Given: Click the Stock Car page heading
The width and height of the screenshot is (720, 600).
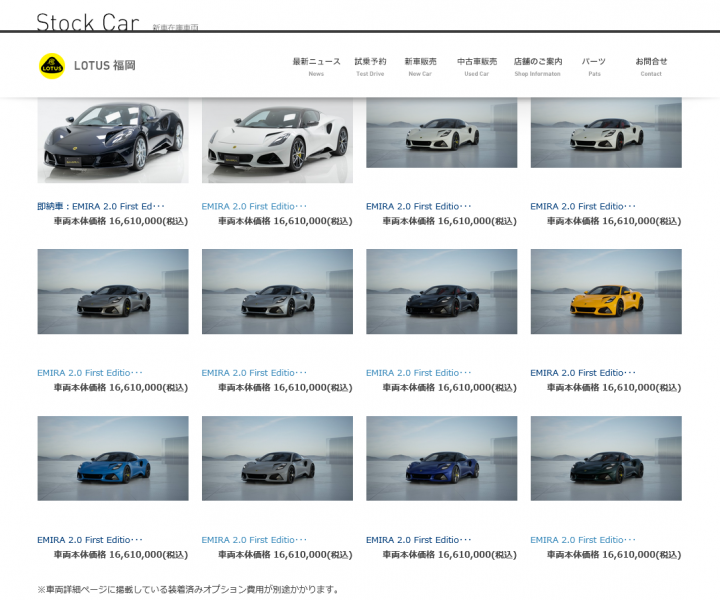Looking at the screenshot, I should 87,22.
